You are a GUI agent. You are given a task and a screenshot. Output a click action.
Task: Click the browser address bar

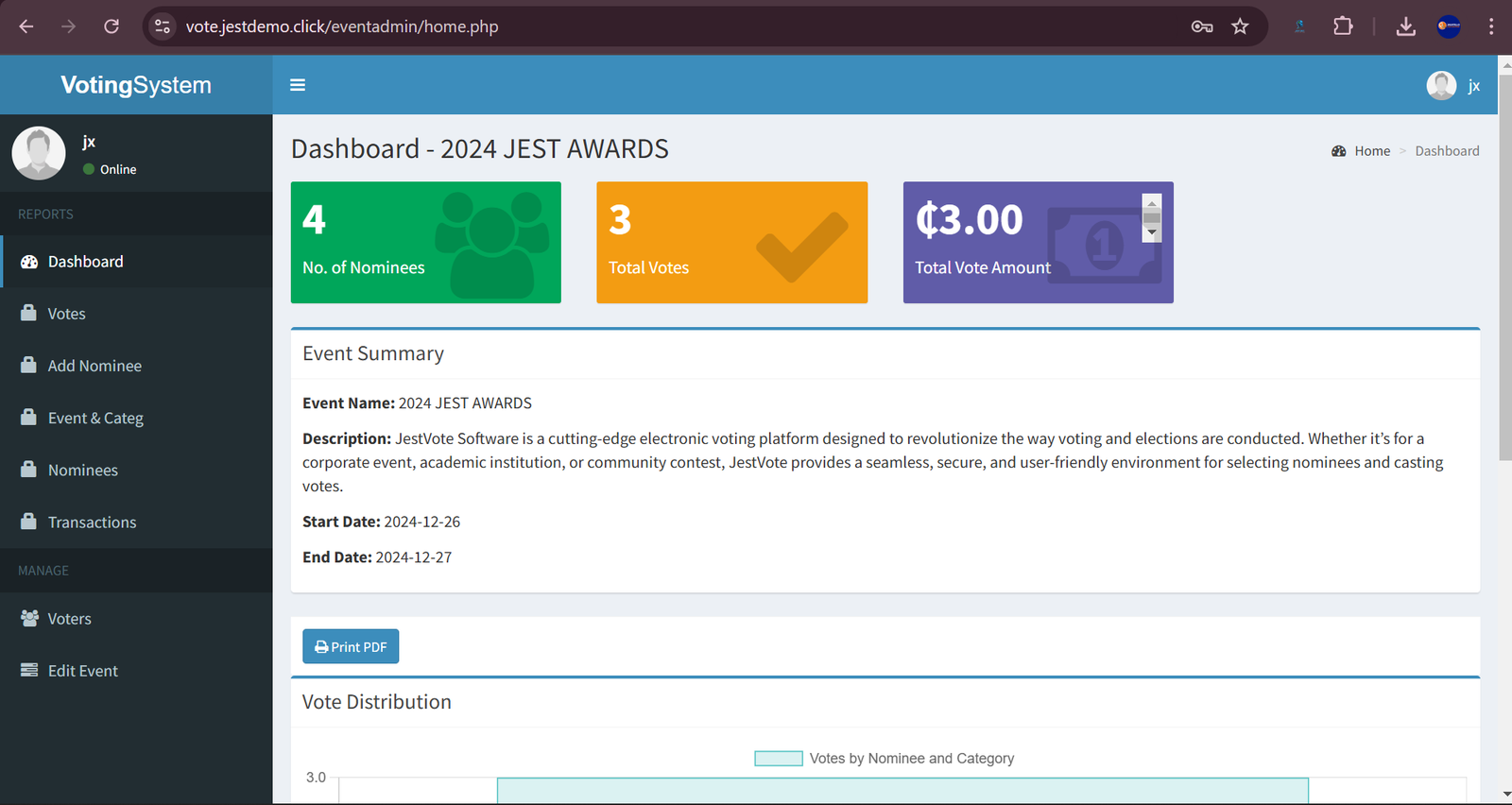661,26
